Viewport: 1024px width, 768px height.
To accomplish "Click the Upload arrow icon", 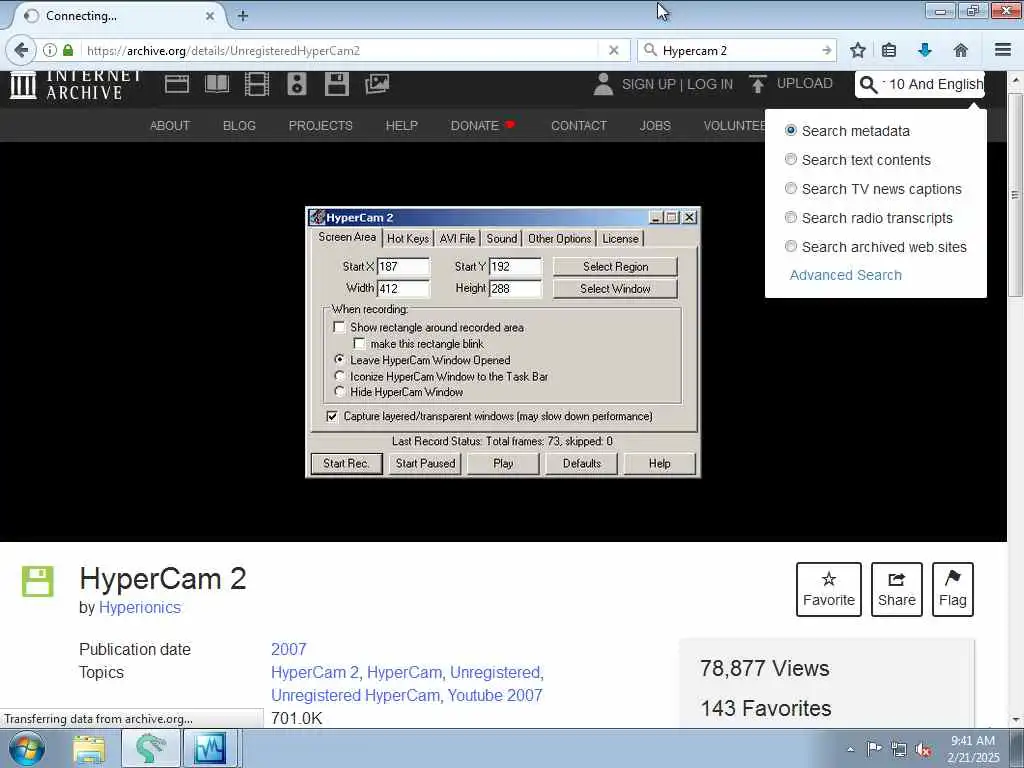I will point(758,84).
